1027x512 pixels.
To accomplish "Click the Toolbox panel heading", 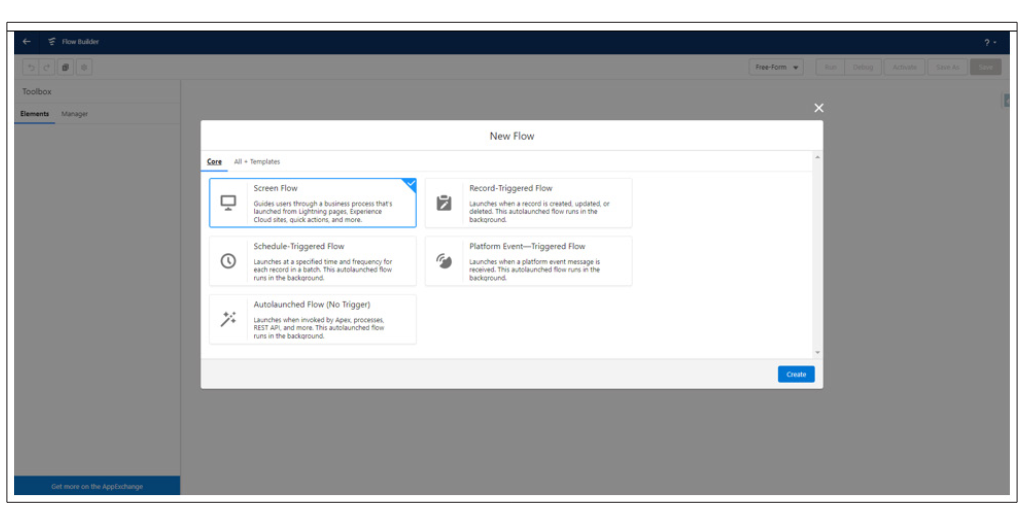I will click(x=37, y=92).
